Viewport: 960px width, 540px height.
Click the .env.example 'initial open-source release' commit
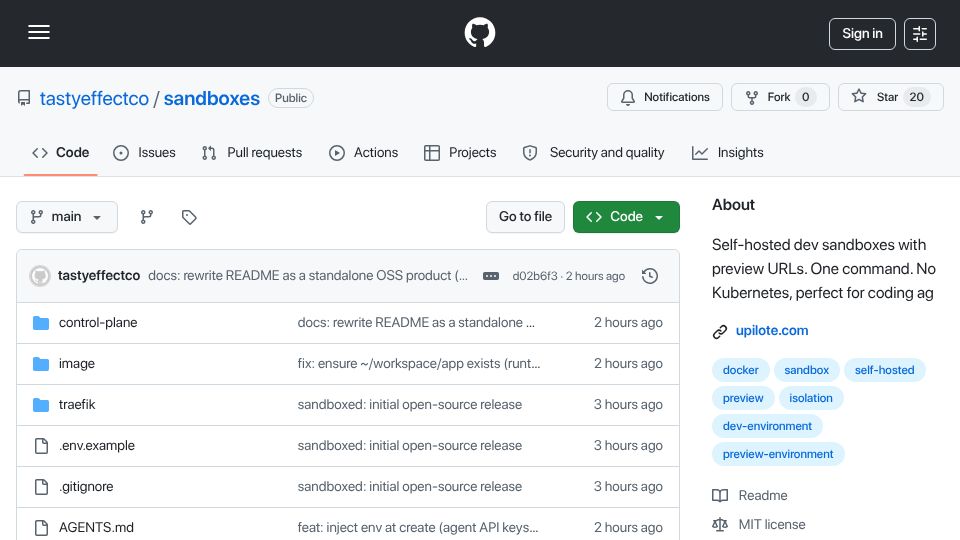410,446
